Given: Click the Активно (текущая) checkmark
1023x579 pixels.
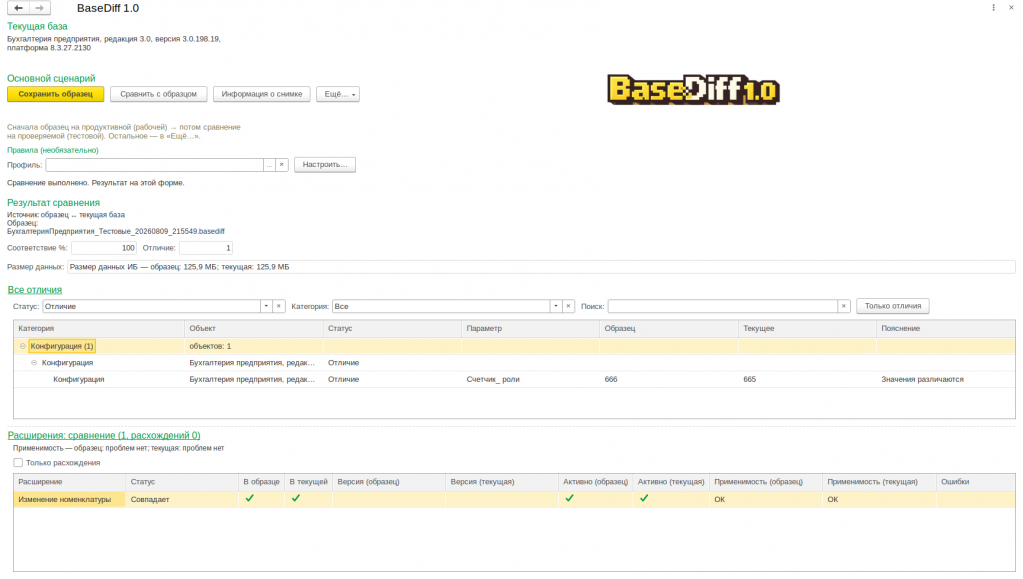Looking at the screenshot, I should click(644, 498).
